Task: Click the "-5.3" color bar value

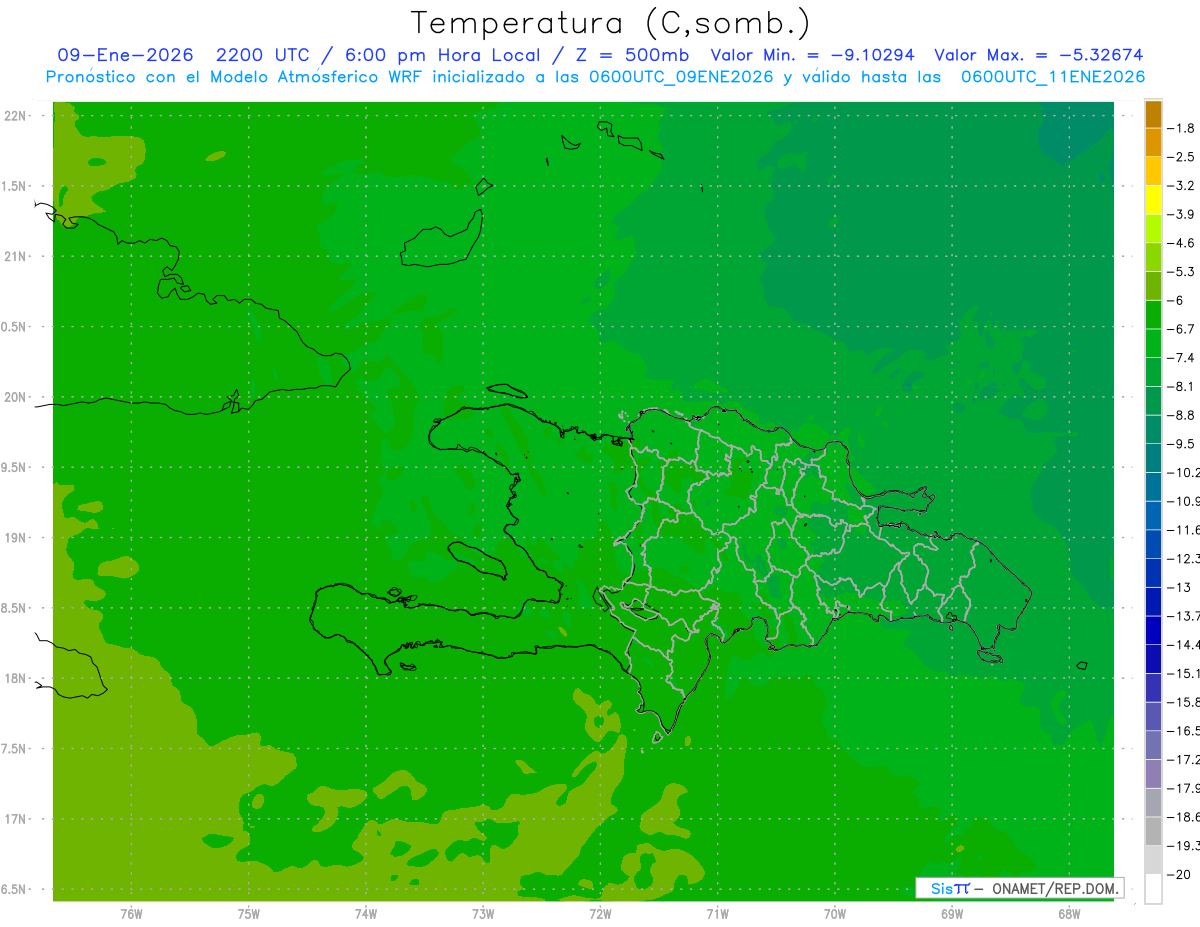Action: (x=1181, y=272)
